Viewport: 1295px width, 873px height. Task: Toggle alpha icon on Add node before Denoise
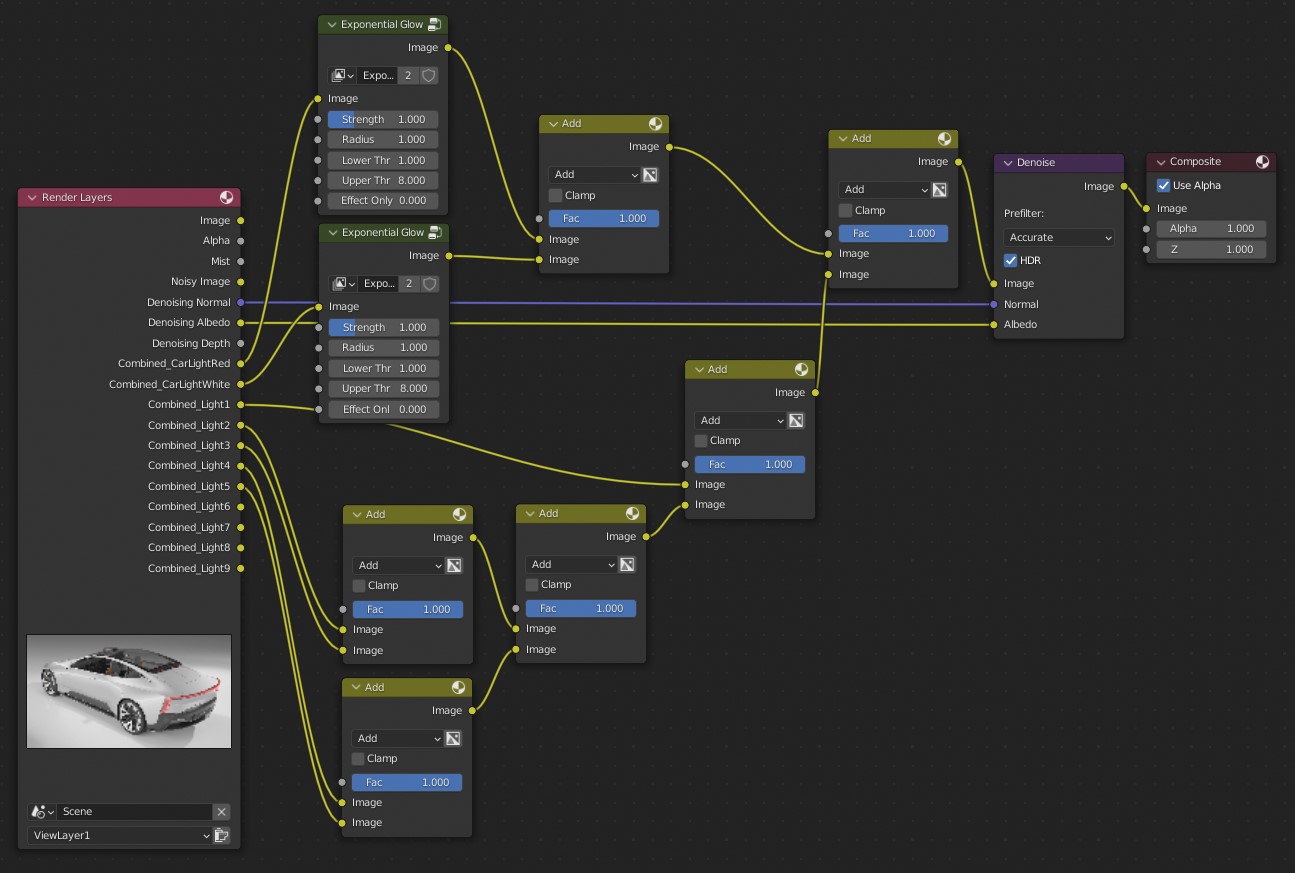939,189
